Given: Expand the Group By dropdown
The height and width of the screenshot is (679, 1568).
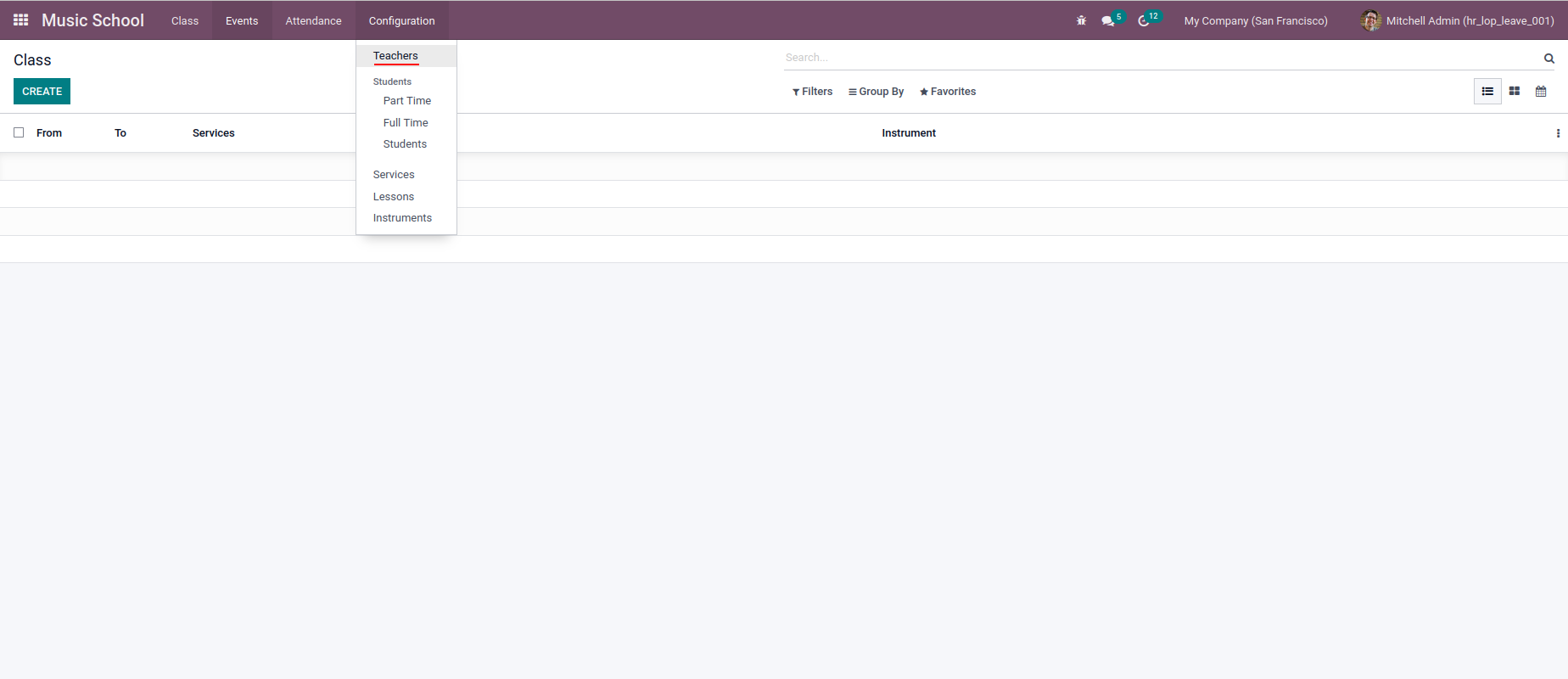Looking at the screenshot, I should click(x=876, y=92).
